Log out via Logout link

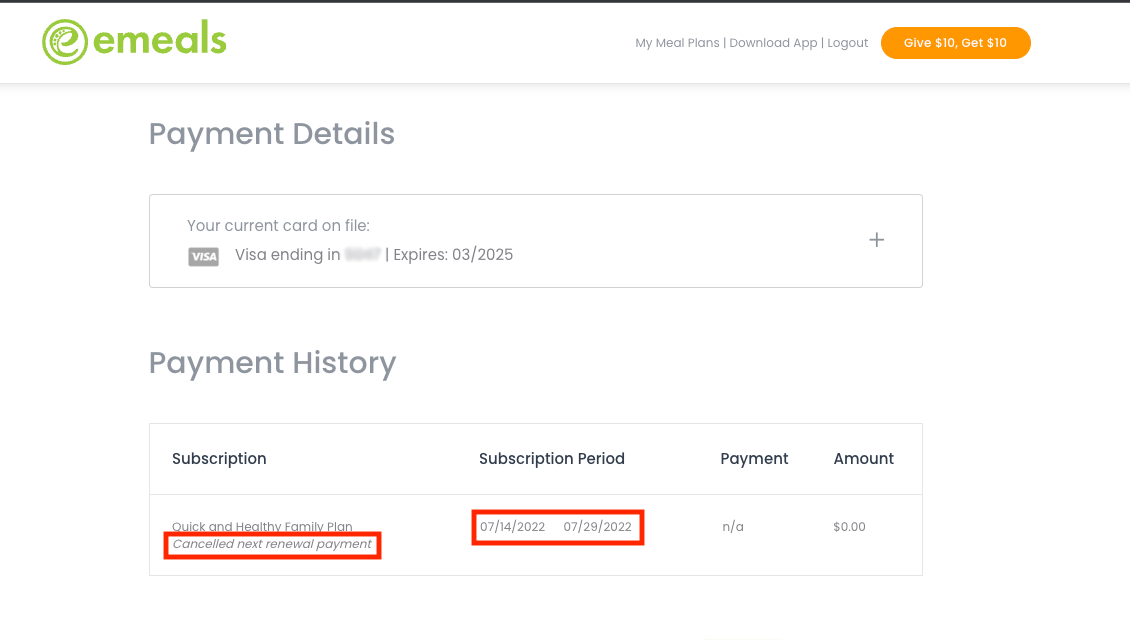point(848,43)
